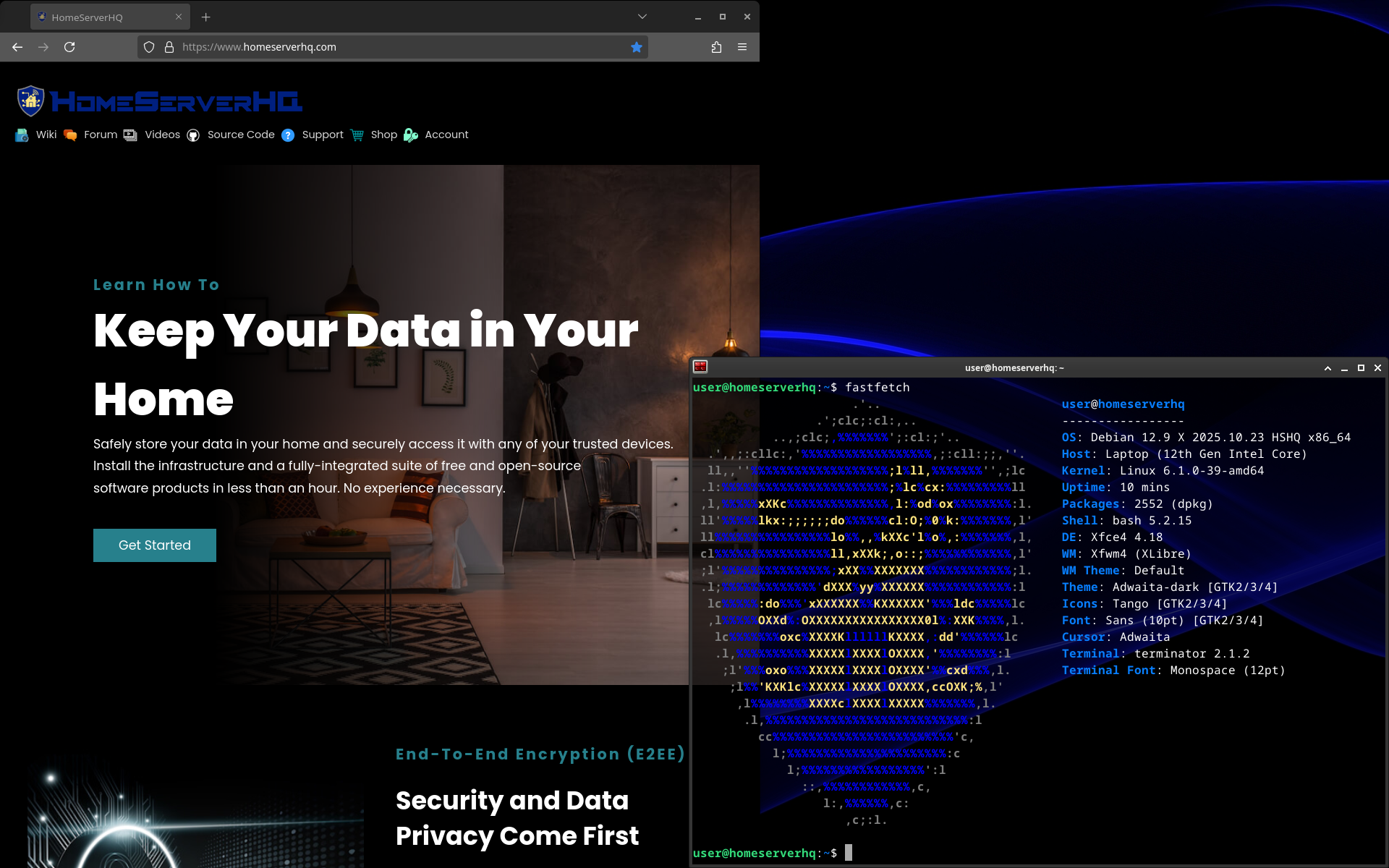Screen dimensions: 1389x868
Task: Open the browser extensions puzzle icon
Action: [716, 47]
